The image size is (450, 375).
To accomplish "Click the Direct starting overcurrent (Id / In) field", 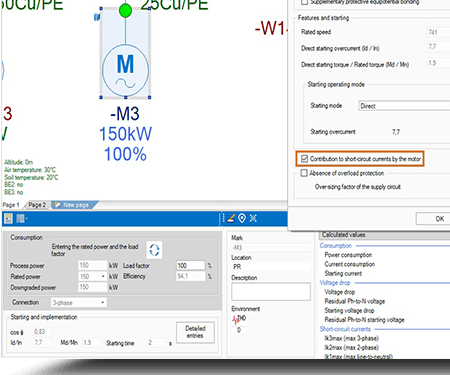I will (438, 47).
